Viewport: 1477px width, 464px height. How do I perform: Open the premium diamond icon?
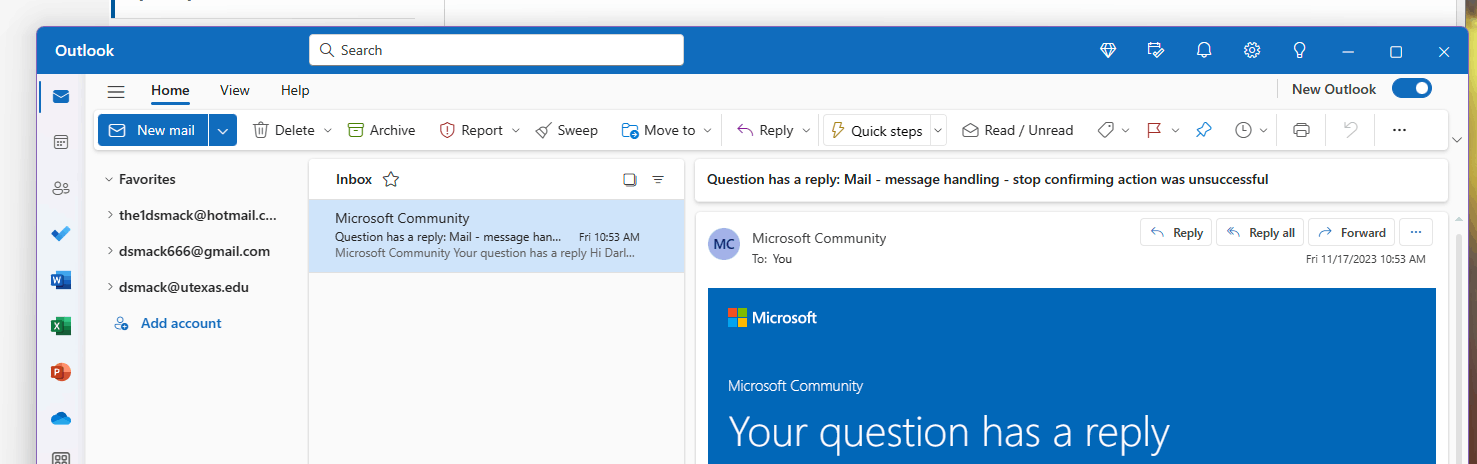1108,50
